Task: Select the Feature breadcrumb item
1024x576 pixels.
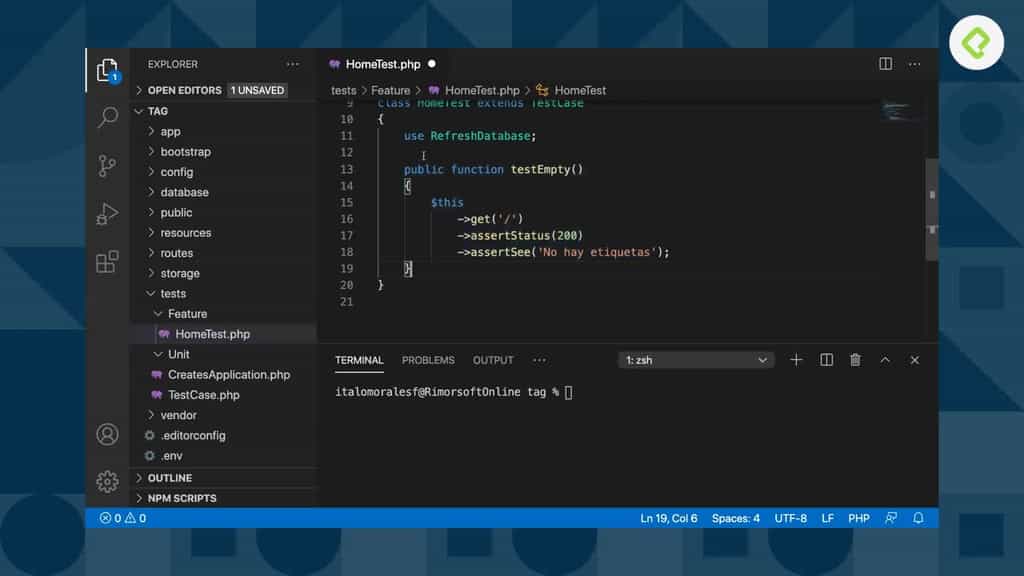Action: 390,90
